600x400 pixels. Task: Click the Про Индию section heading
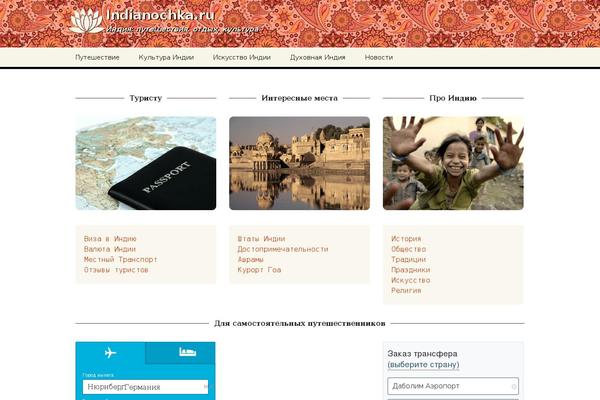coord(453,98)
